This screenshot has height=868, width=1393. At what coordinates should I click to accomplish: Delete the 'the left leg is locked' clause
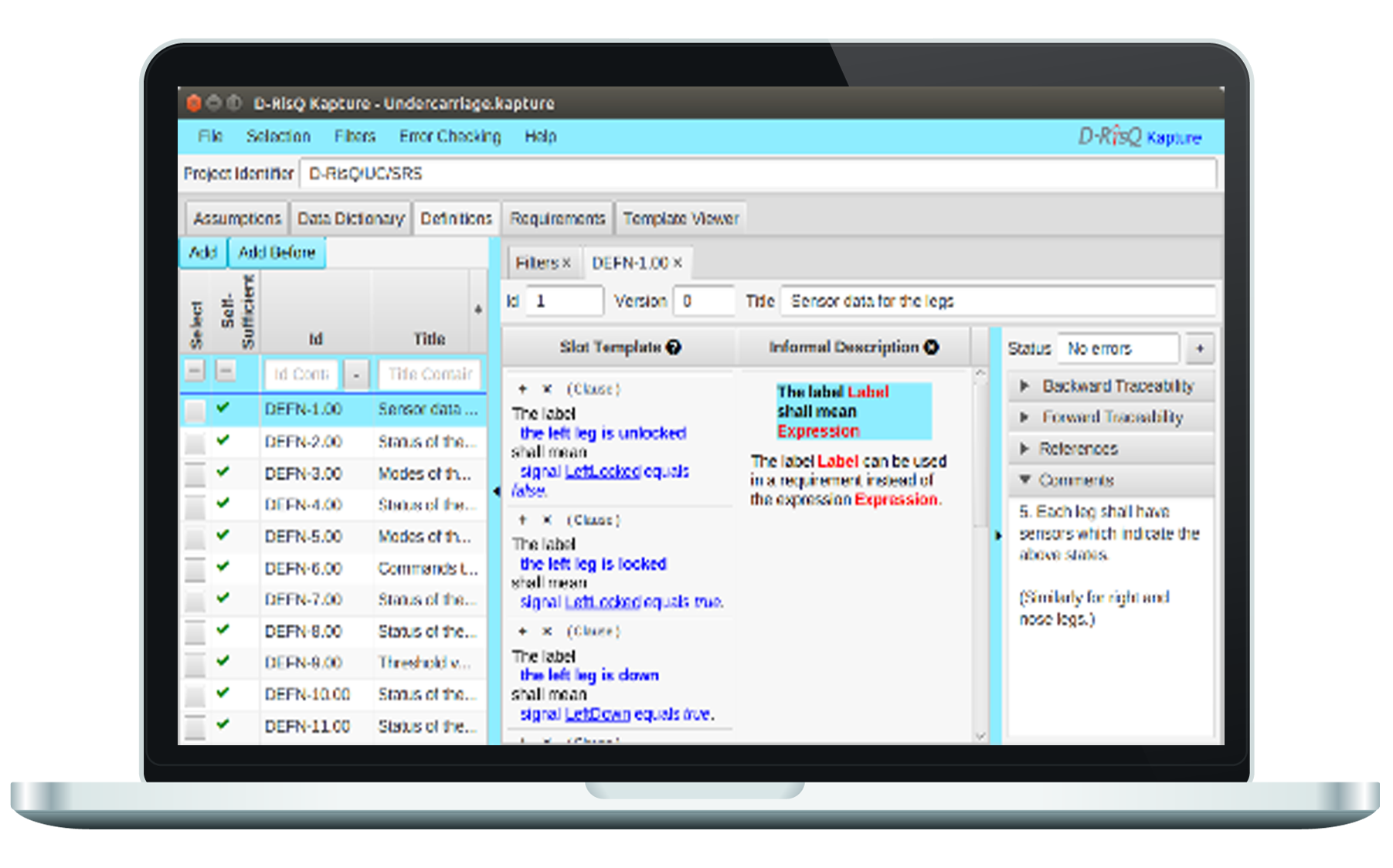(x=546, y=520)
